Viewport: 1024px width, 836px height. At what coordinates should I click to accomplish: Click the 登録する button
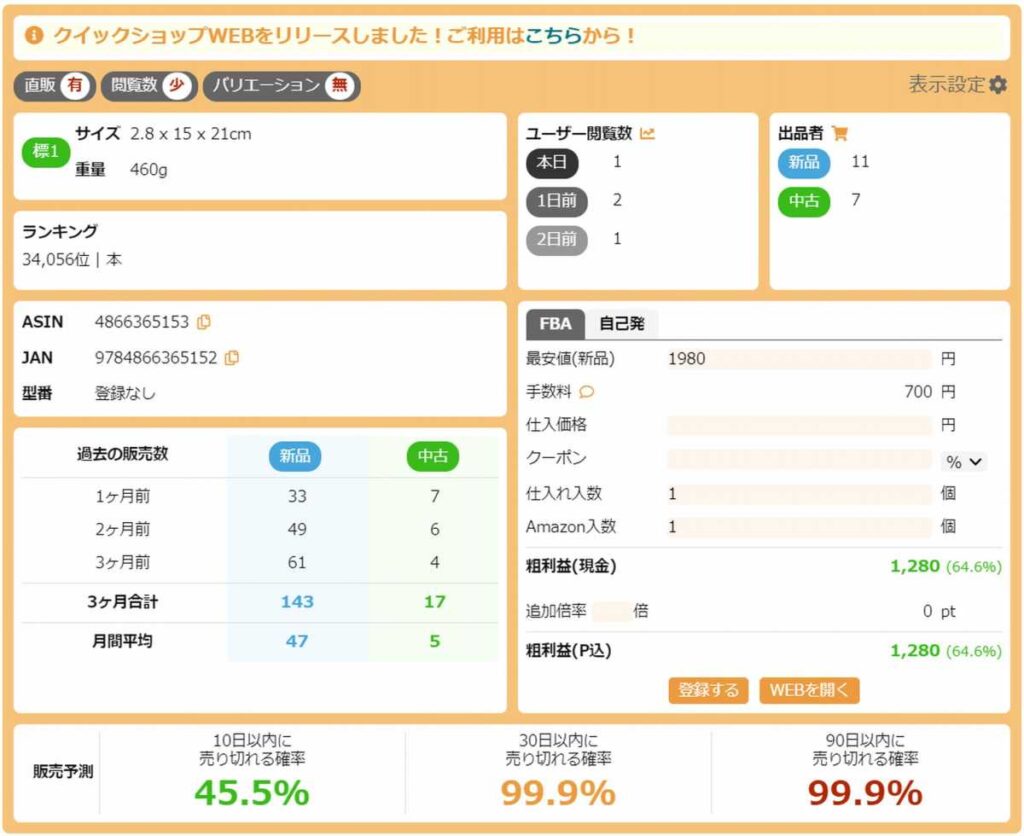(708, 690)
